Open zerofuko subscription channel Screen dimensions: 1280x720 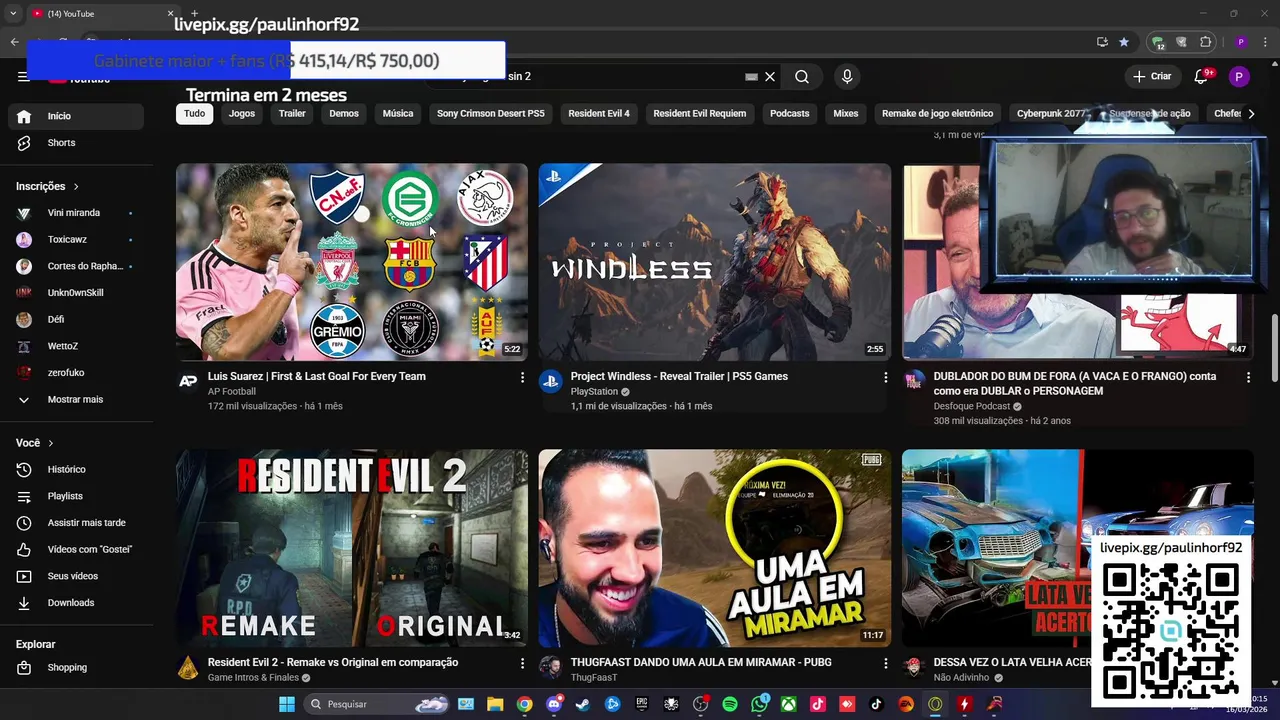click(76, 373)
